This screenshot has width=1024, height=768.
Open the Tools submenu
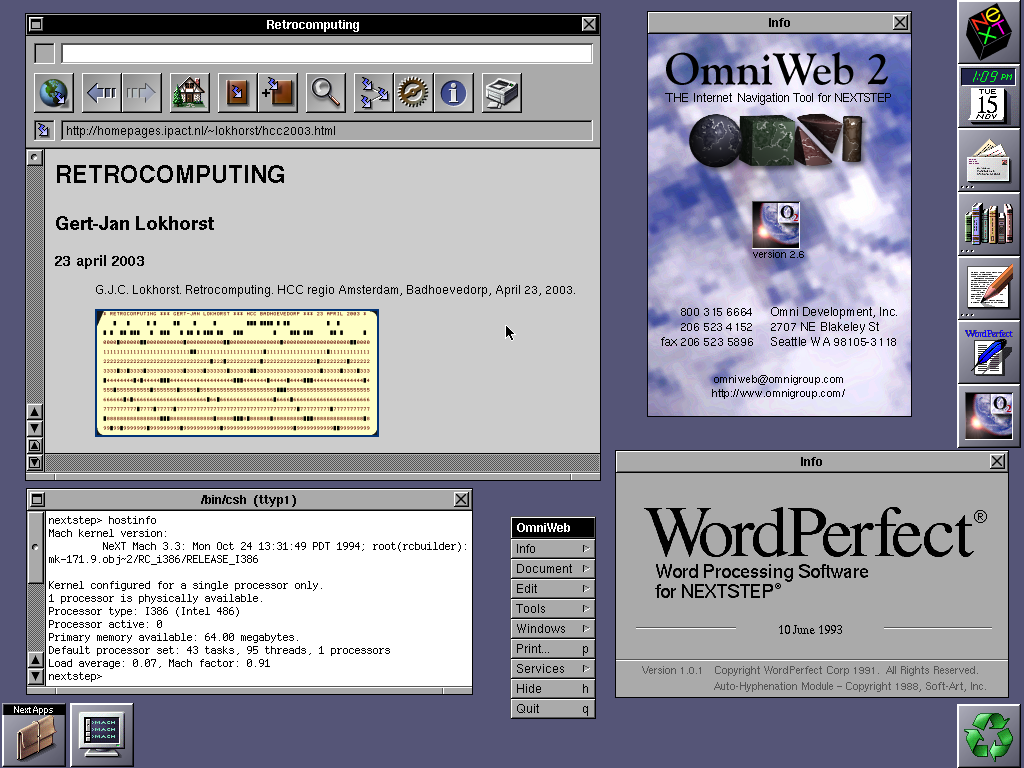tap(552, 609)
